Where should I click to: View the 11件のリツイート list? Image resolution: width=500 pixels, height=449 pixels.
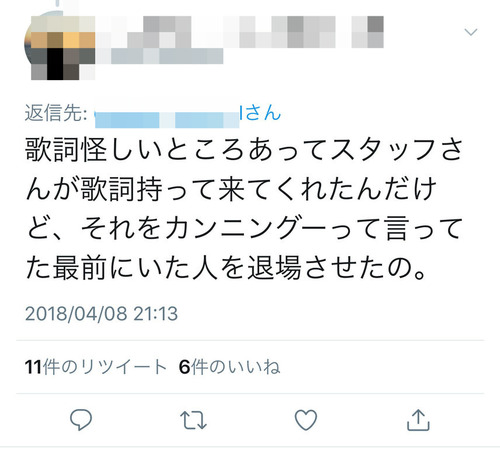click(96, 367)
